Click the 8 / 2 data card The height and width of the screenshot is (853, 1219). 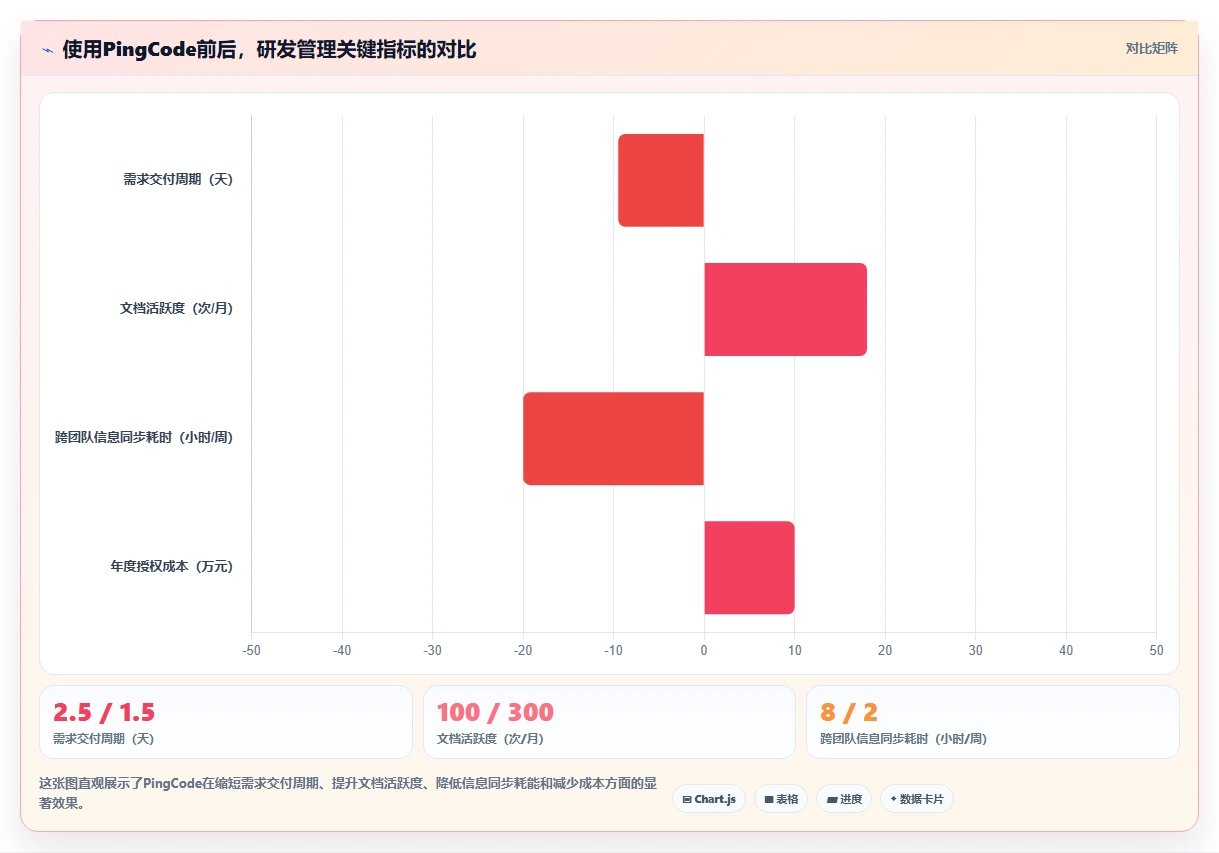993,722
